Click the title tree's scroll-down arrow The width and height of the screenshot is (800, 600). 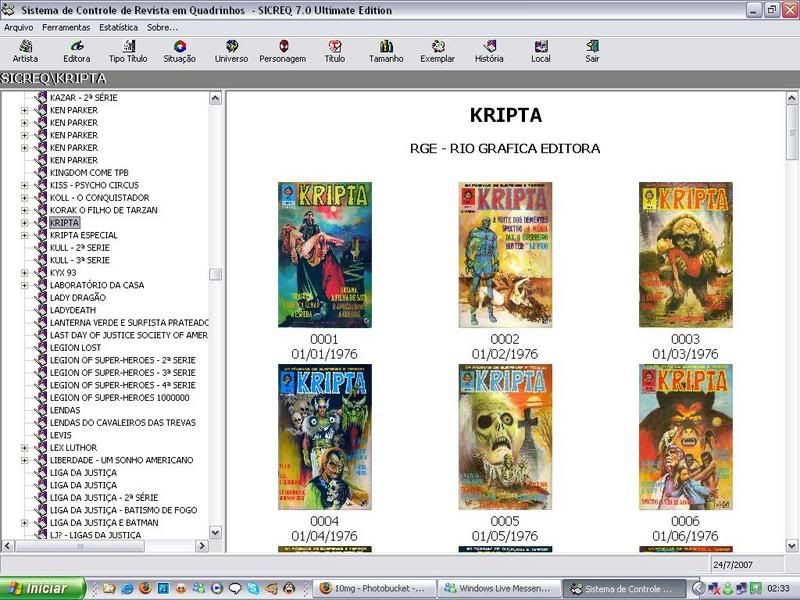pos(215,533)
